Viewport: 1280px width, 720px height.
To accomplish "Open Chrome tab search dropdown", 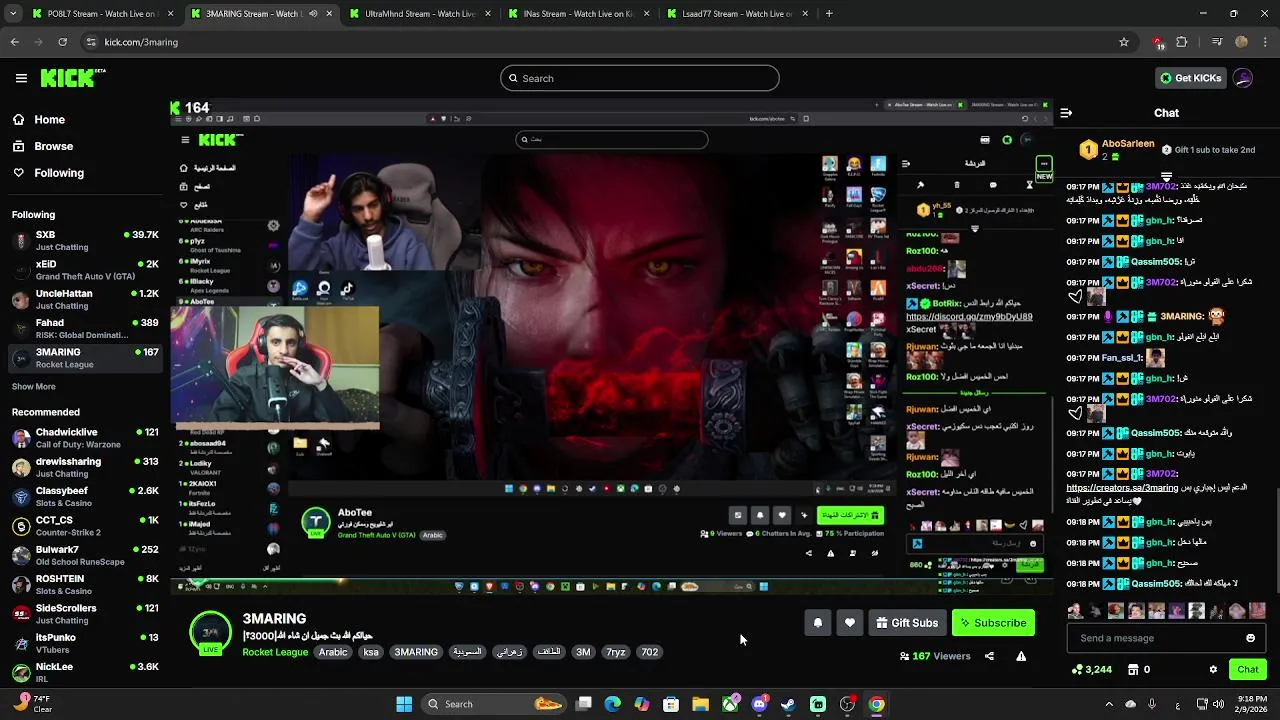I will click(13, 14).
